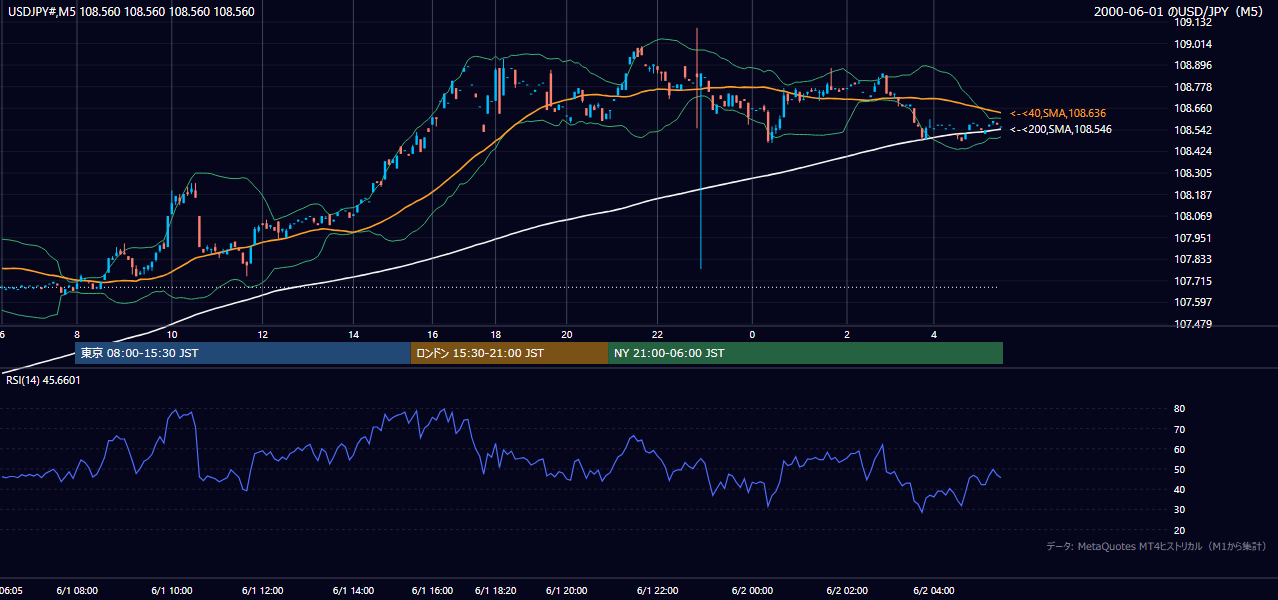Click price axis value 109.132
Viewport: 1278px width, 600px height.
point(1193,22)
